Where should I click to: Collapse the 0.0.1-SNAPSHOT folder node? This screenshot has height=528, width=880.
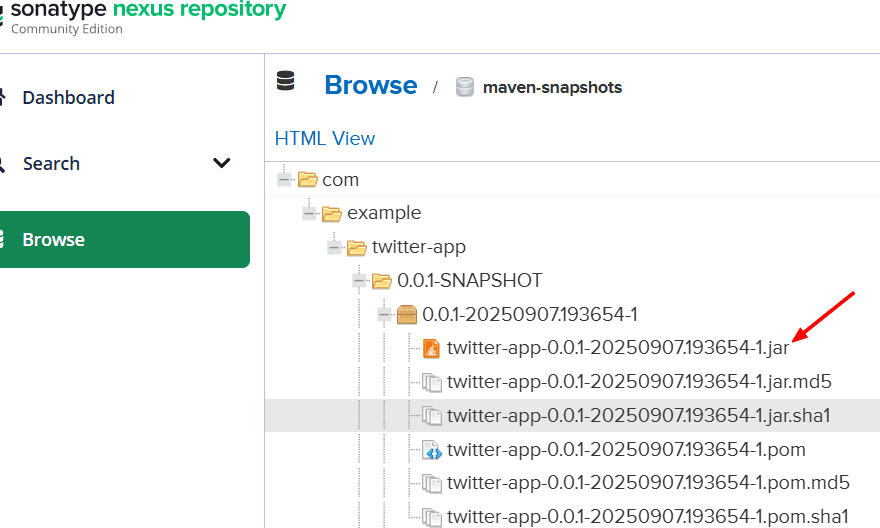(x=359, y=281)
